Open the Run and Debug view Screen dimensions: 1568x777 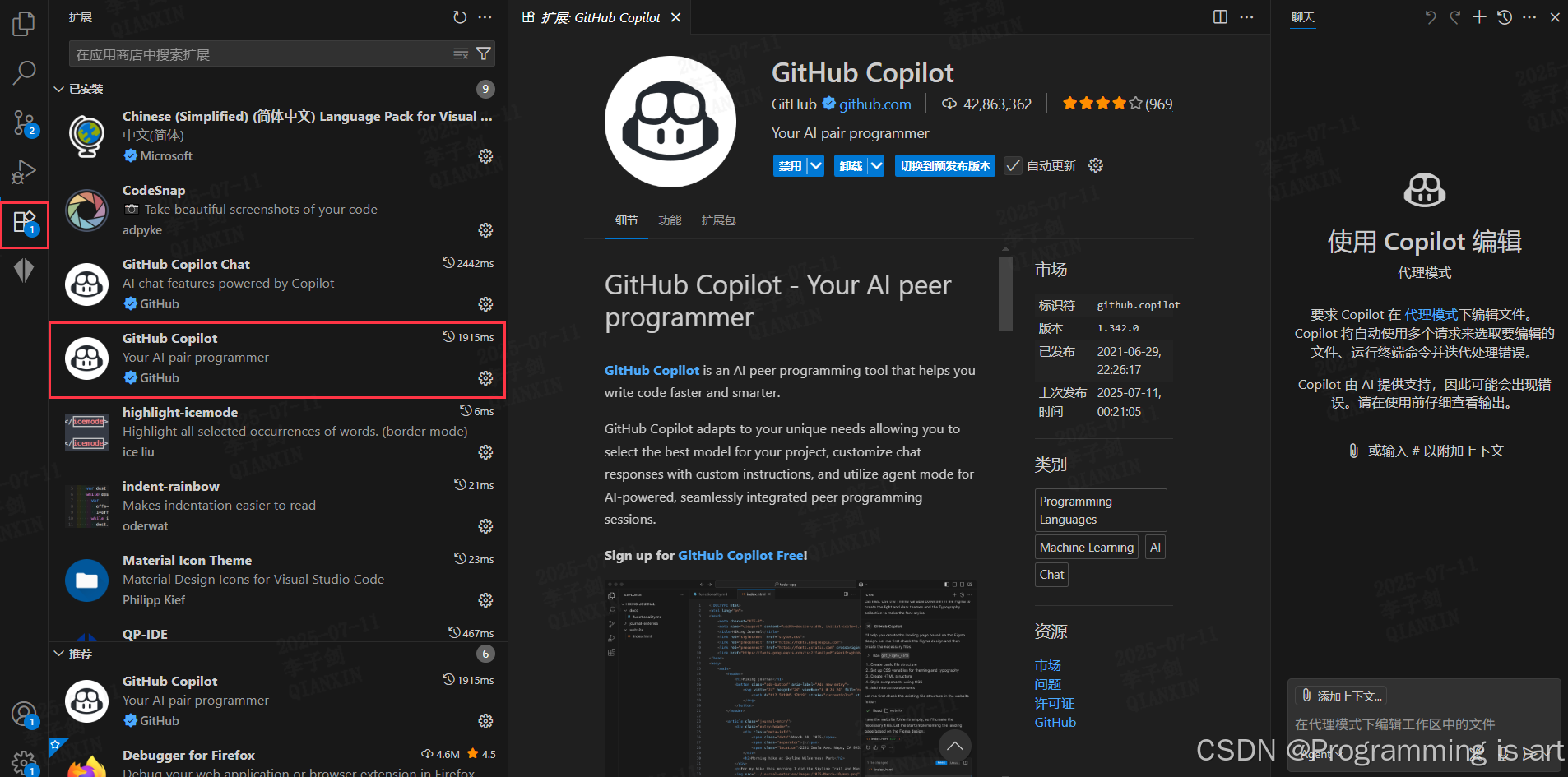point(24,172)
